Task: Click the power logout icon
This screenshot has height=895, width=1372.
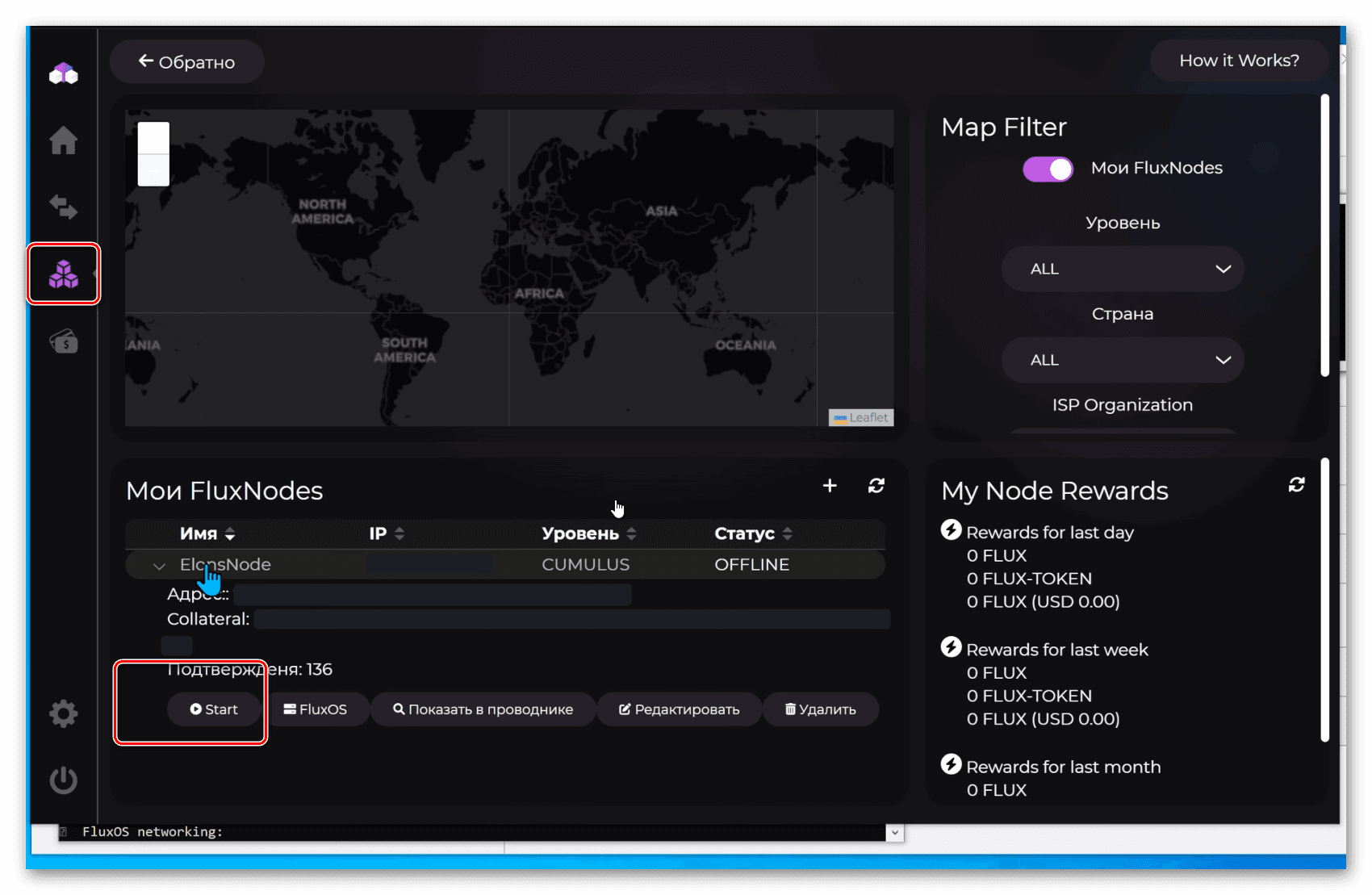Action: point(63,780)
